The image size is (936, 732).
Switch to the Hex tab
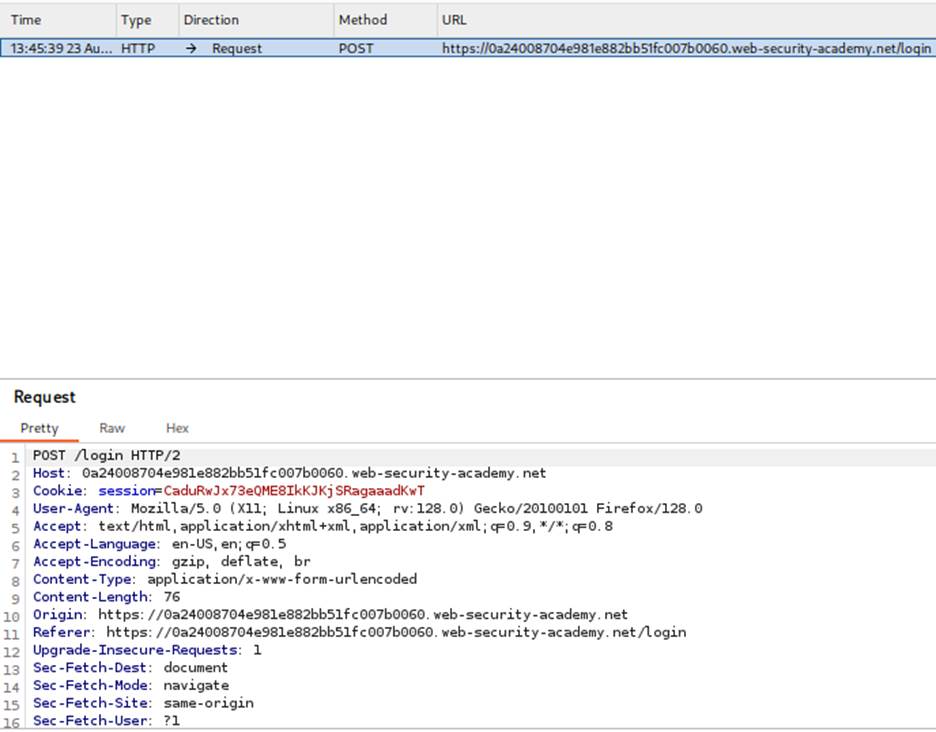point(177,428)
